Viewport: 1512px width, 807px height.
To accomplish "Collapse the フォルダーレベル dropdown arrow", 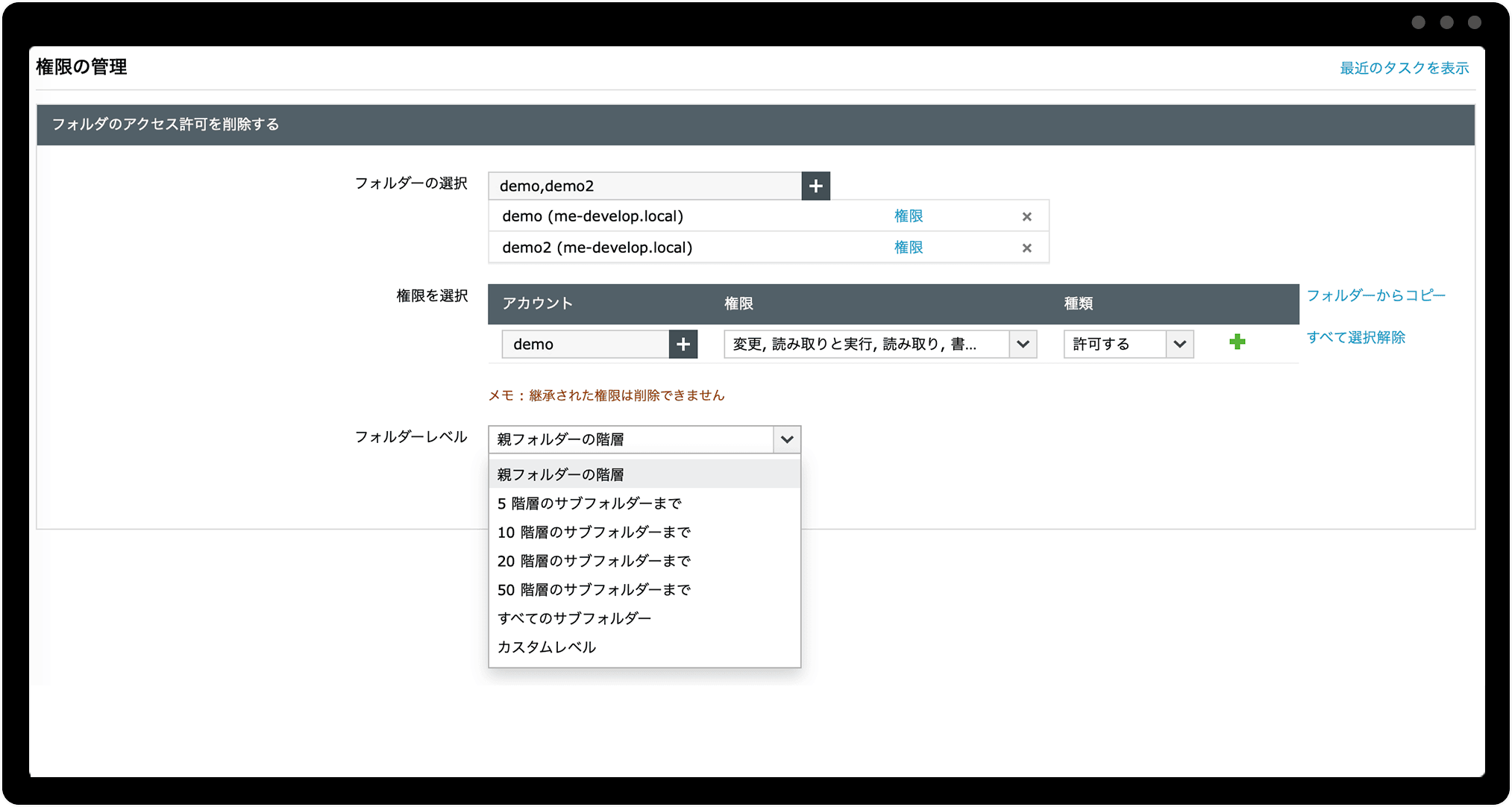I will click(786, 439).
